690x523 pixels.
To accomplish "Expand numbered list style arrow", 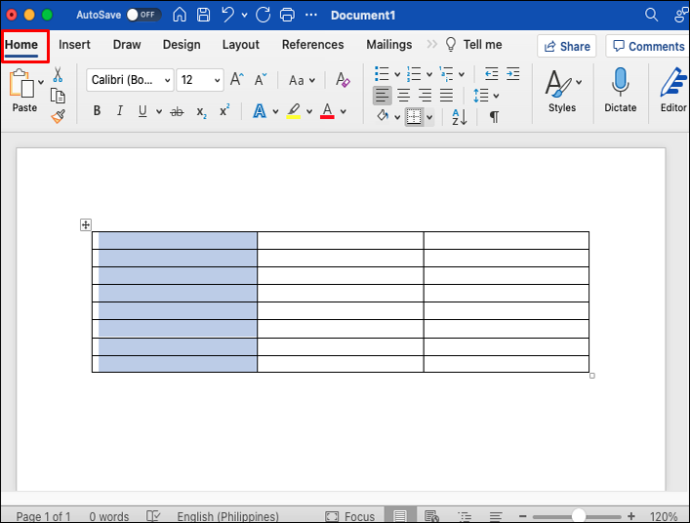I will coord(429,74).
